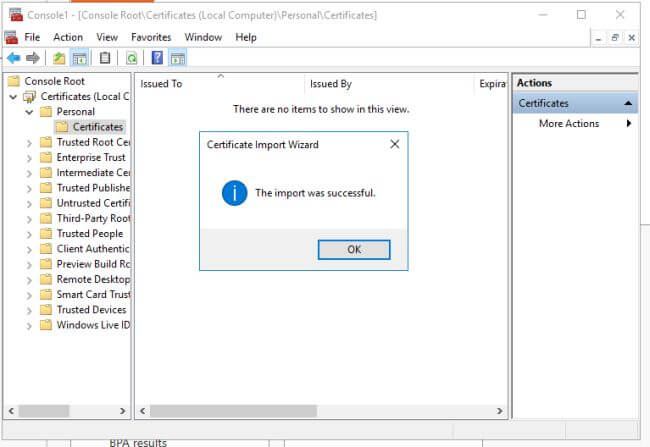650x447 pixels.
Task: Click the Forward arrow toolbar icon
Action: [x=33, y=58]
